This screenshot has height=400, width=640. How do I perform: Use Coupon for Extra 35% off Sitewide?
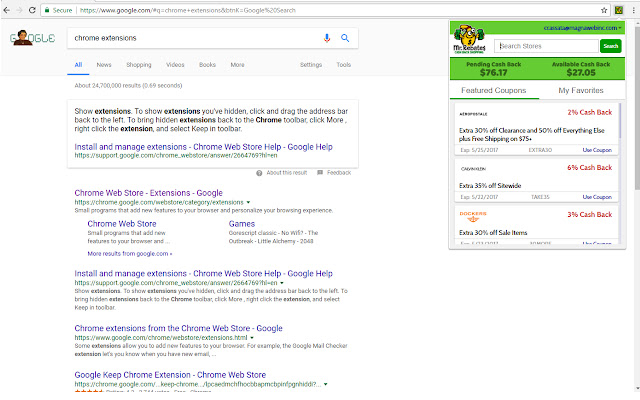pos(597,197)
